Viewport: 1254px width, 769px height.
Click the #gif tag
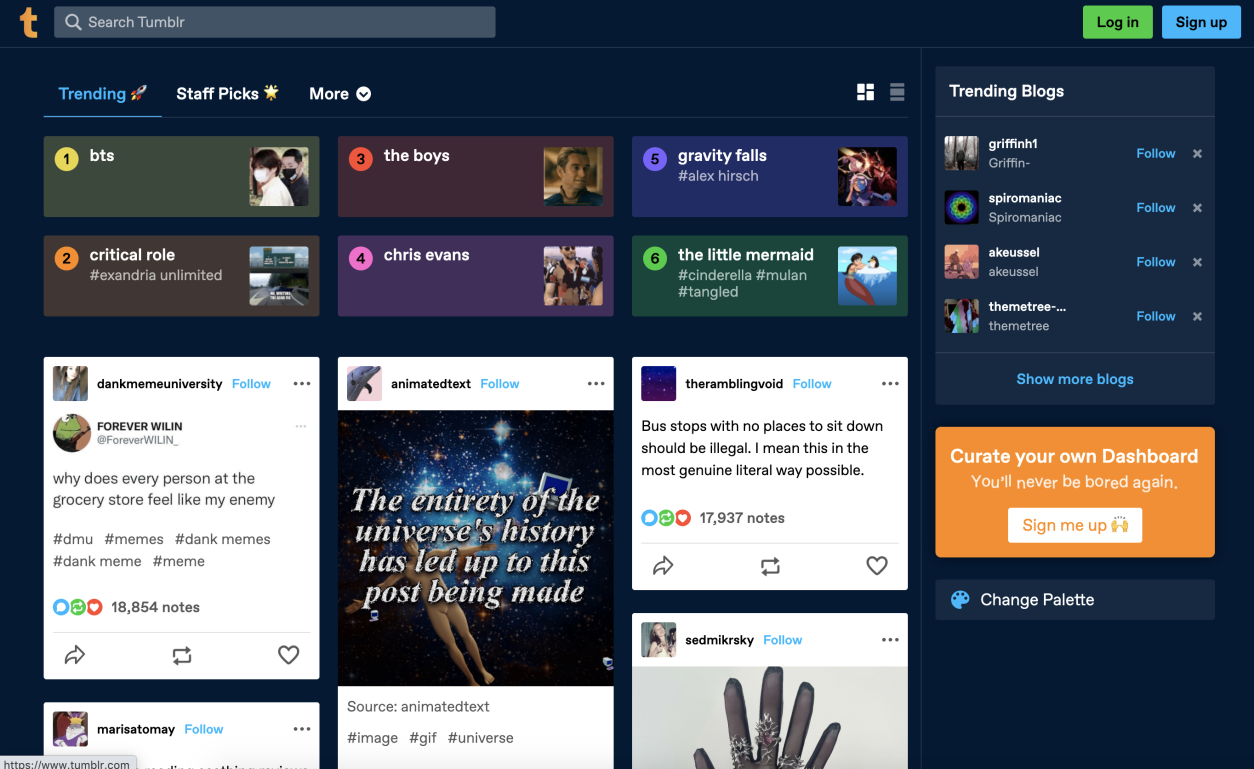(x=423, y=738)
